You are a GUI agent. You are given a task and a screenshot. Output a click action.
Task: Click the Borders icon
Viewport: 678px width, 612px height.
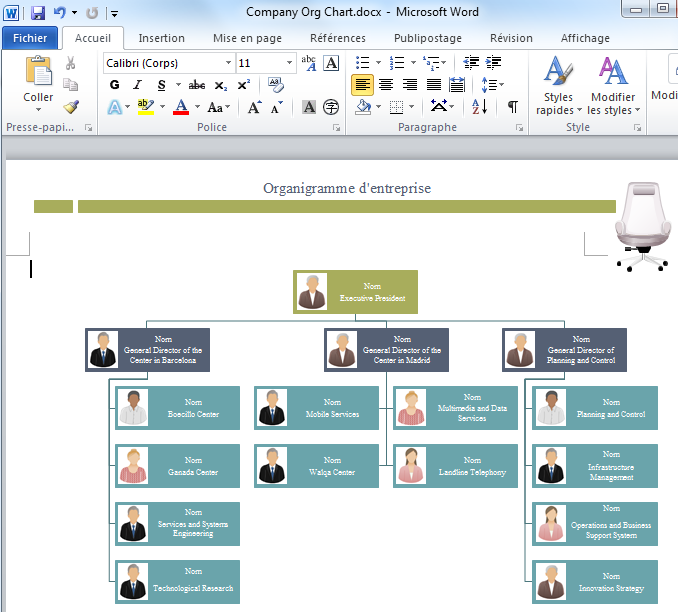click(397, 107)
